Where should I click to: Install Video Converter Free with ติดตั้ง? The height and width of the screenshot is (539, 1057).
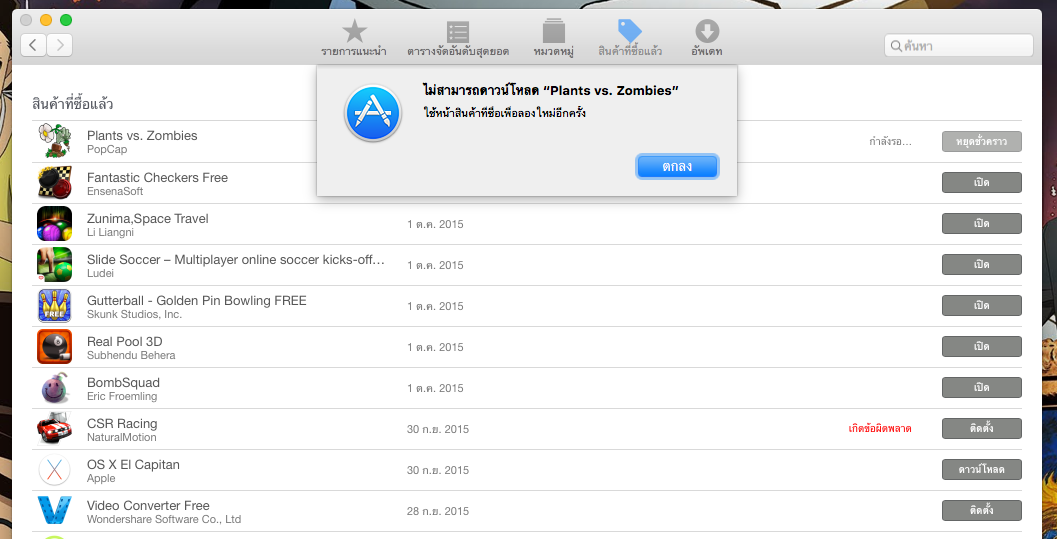point(982,511)
